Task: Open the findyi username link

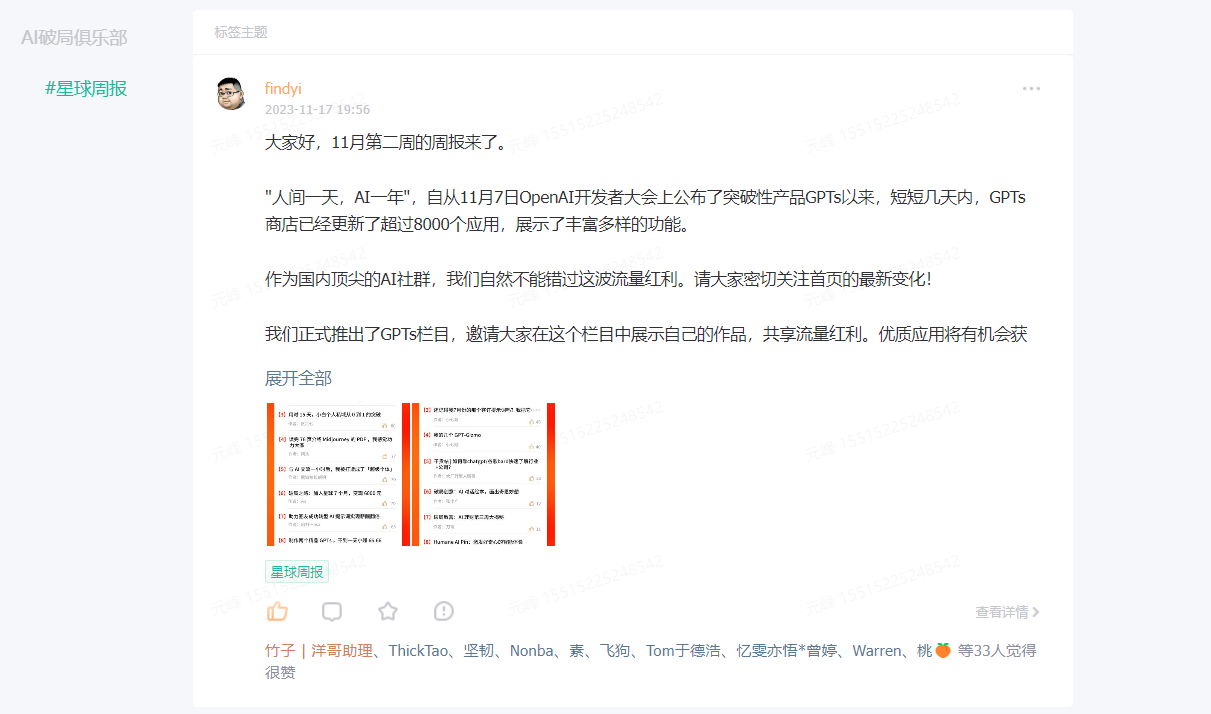Action: click(283, 89)
